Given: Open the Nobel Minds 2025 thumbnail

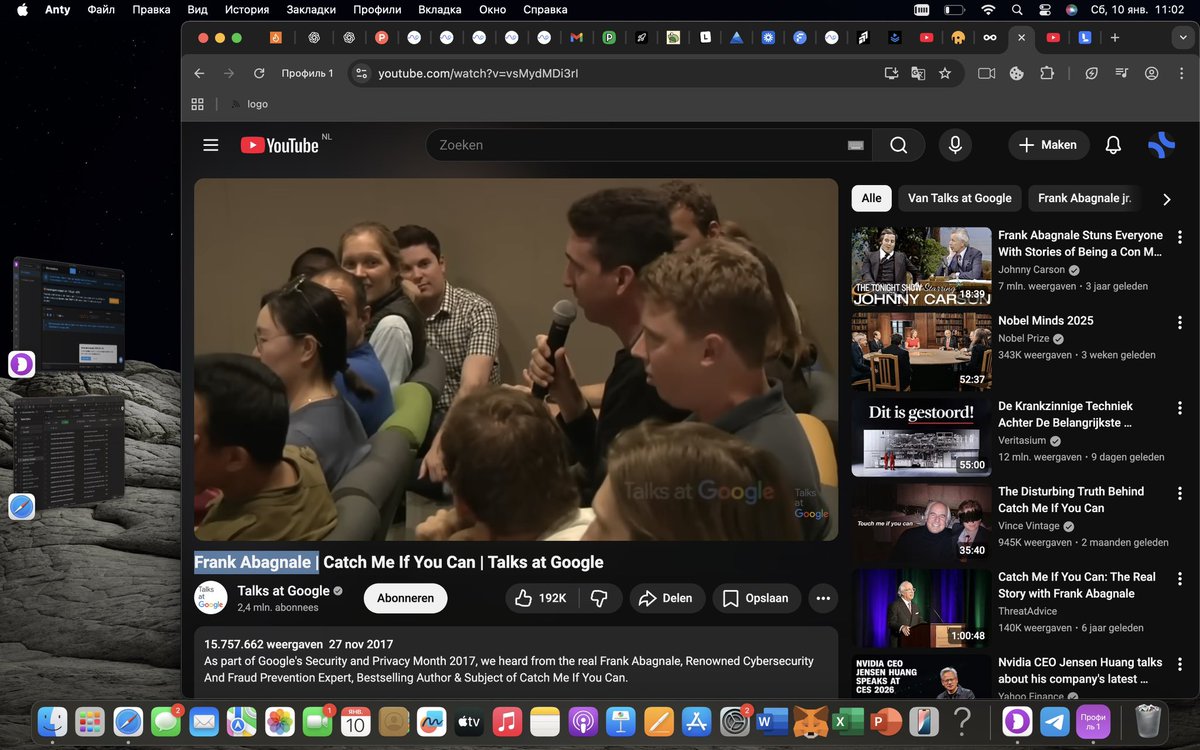Looking at the screenshot, I should (921, 351).
